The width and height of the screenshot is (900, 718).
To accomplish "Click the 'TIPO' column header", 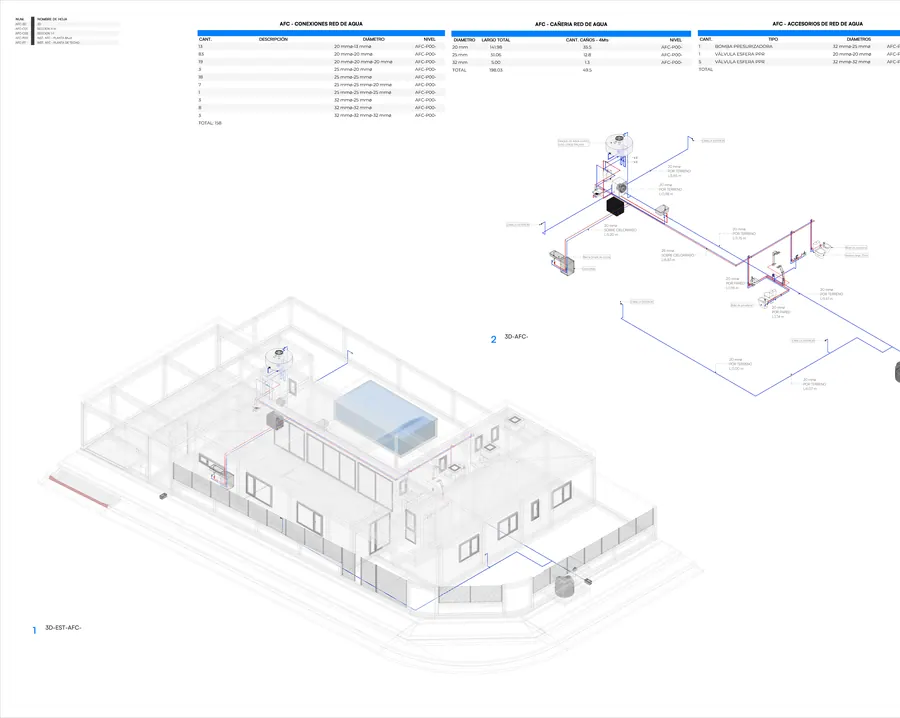I will click(773, 40).
